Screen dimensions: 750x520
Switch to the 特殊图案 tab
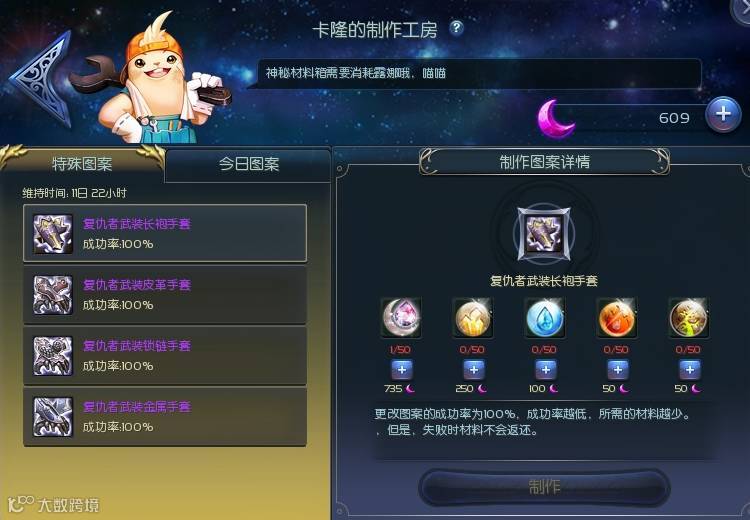click(x=82, y=164)
